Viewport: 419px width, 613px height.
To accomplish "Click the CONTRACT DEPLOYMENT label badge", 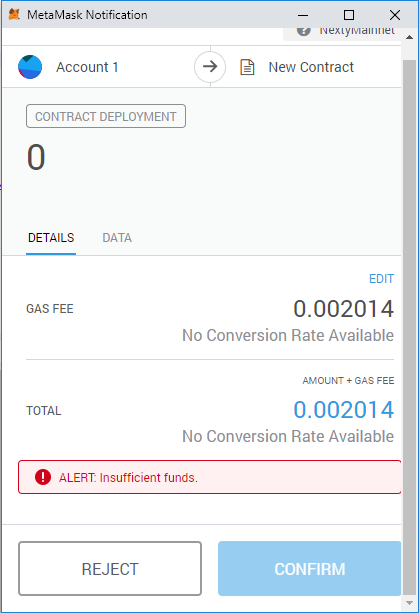I will [106, 116].
